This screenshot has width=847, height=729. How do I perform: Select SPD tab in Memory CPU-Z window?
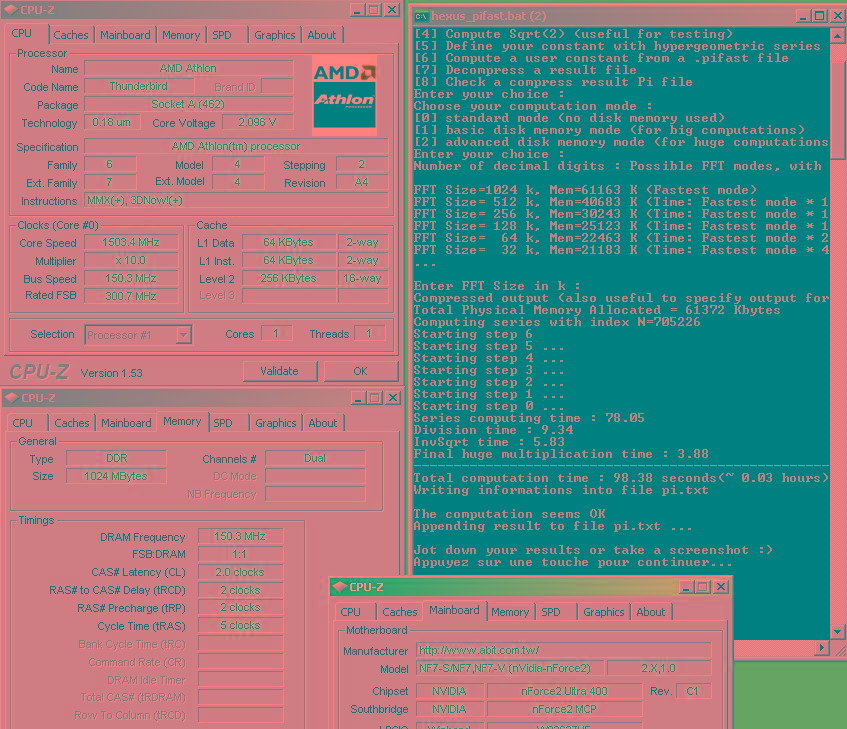[223, 423]
